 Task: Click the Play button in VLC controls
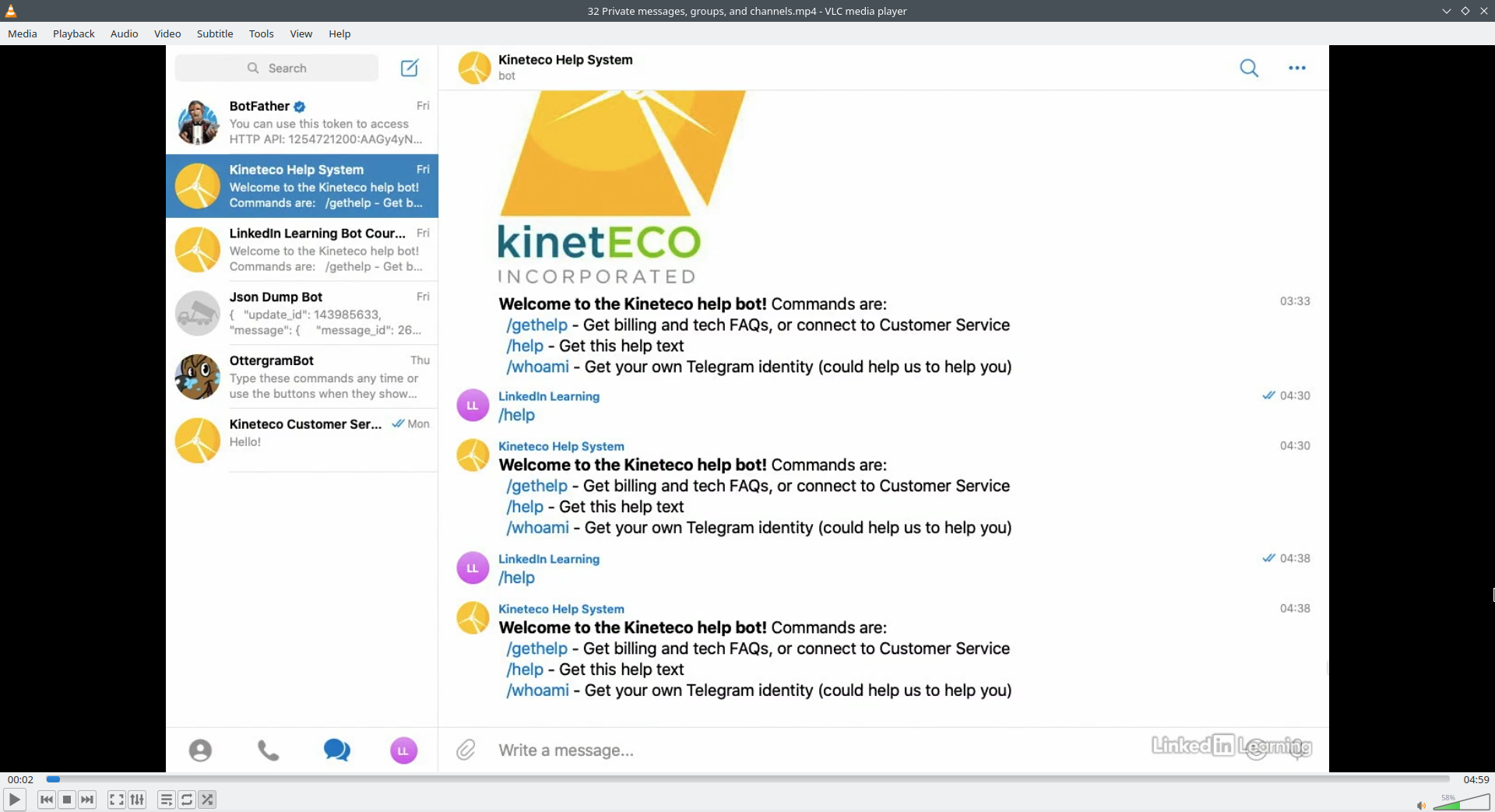click(x=14, y=800)
